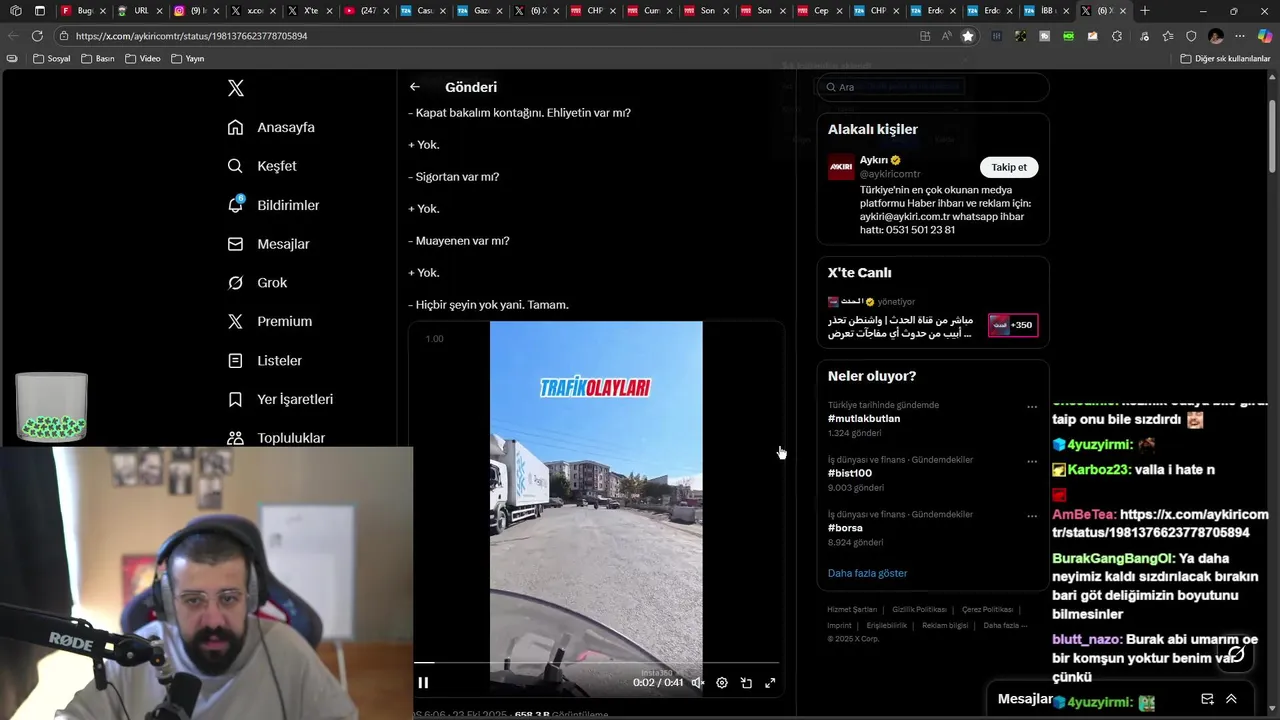Image resolution: width=1280 pixels, height=720 pixels.
Task: Go to Anasayfa in the X sidebar
Action: click(271, 127)
